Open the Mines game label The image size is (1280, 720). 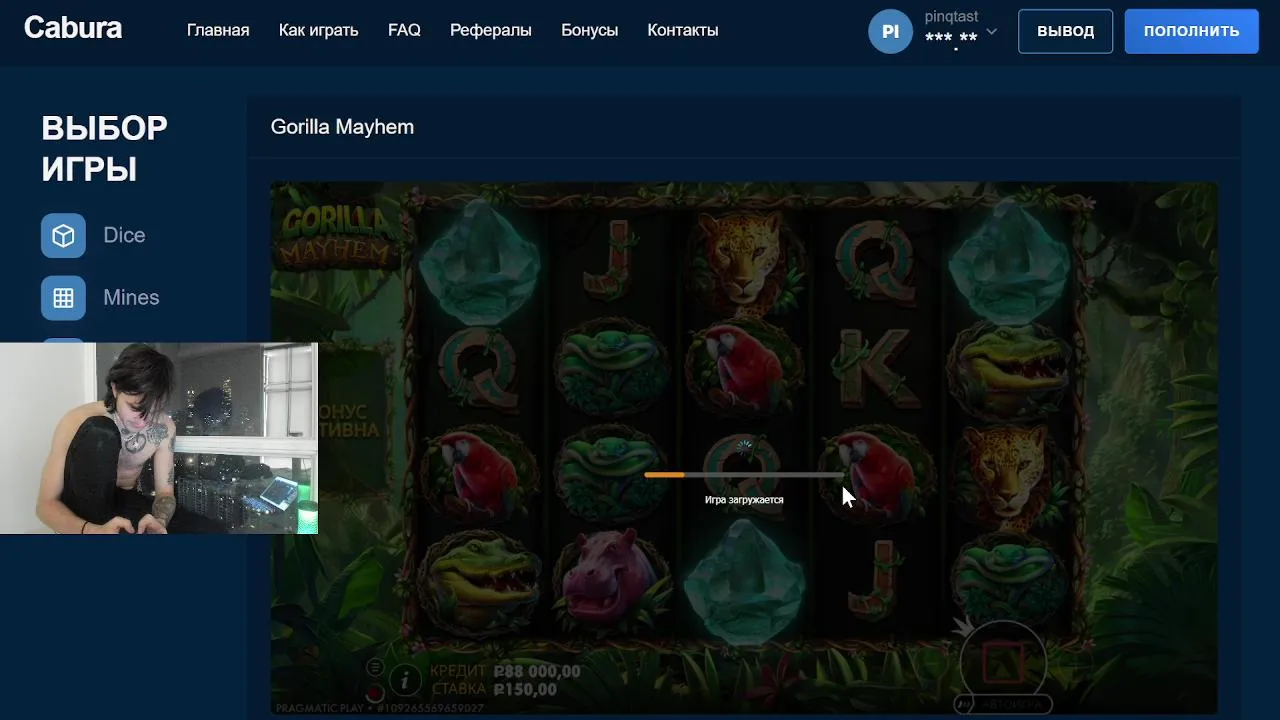131,297
